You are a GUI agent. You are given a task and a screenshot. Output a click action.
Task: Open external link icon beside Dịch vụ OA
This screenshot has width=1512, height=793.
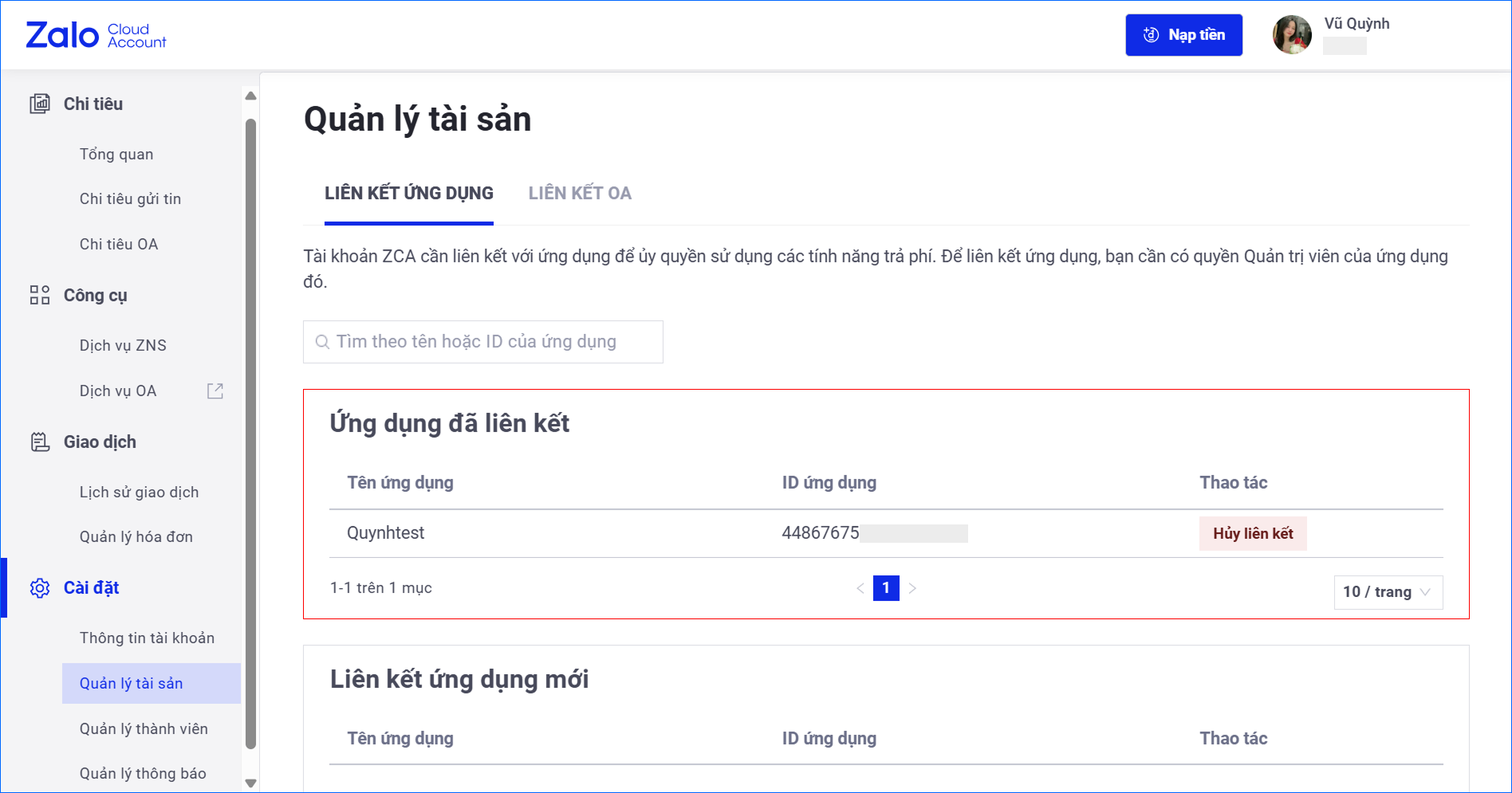215,391
